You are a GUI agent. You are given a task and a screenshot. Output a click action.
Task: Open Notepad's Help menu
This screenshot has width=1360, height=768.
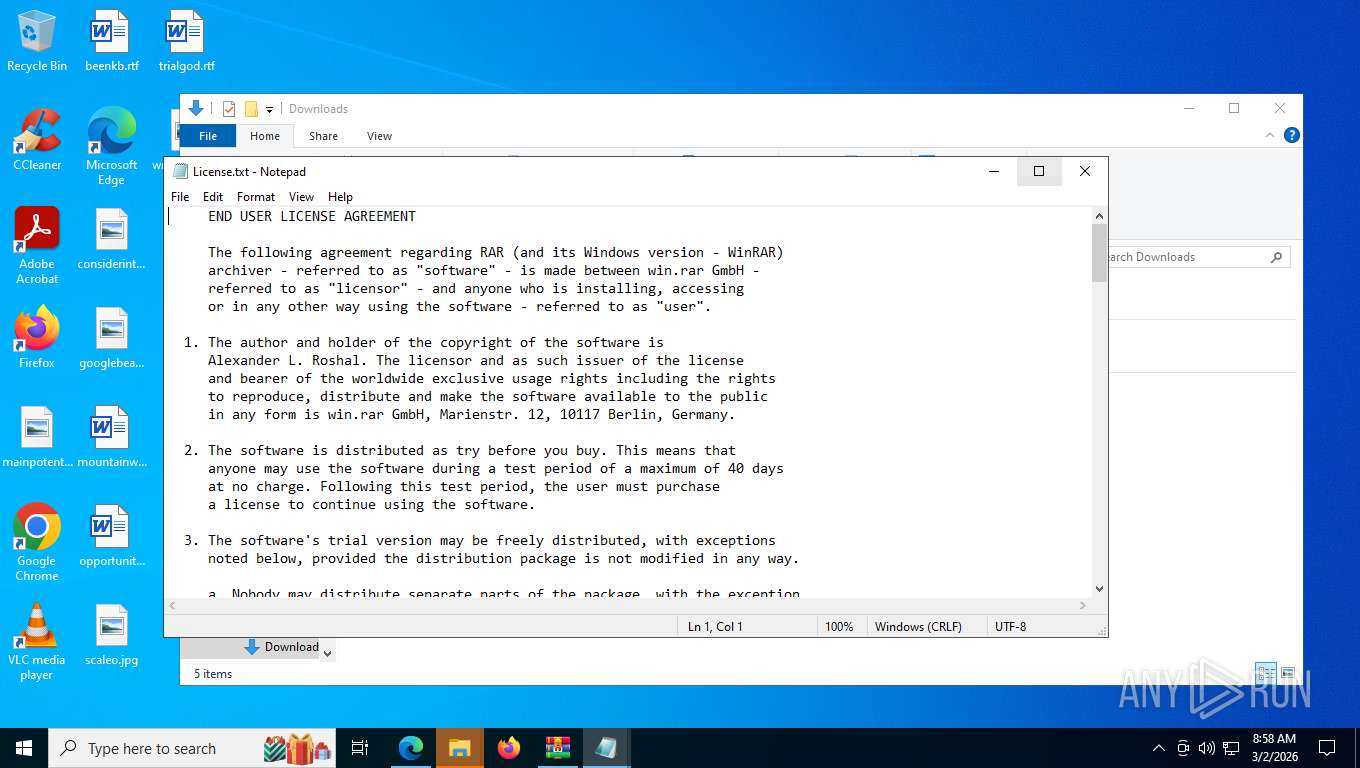coord(341,197)
